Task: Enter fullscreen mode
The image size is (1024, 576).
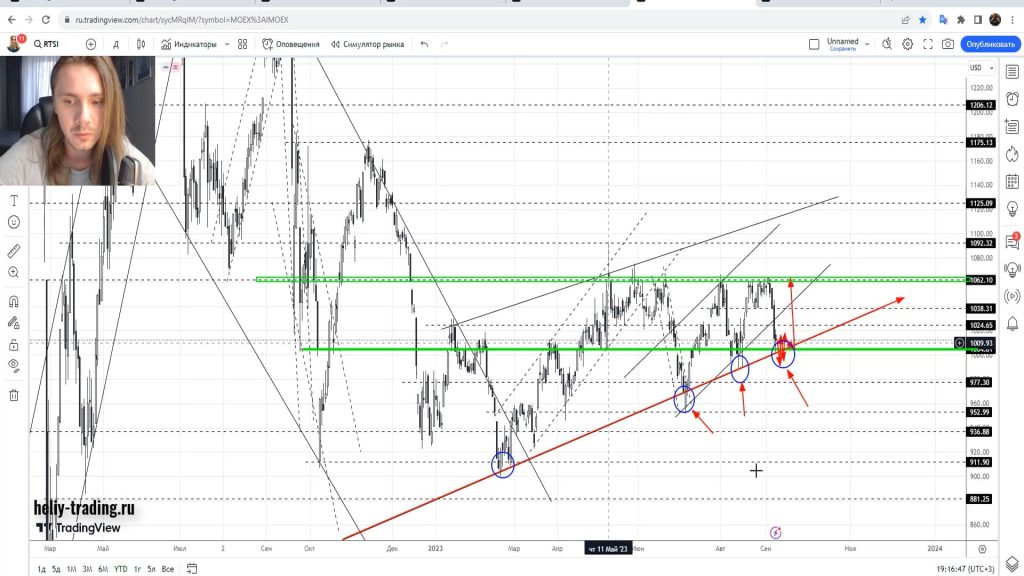Action: click(x=927, y=44)
